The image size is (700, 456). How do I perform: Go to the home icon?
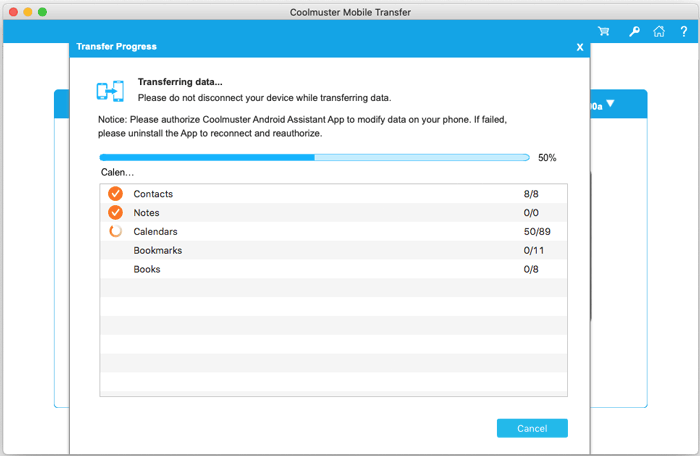pyautogui.click(x=659, y=31)
